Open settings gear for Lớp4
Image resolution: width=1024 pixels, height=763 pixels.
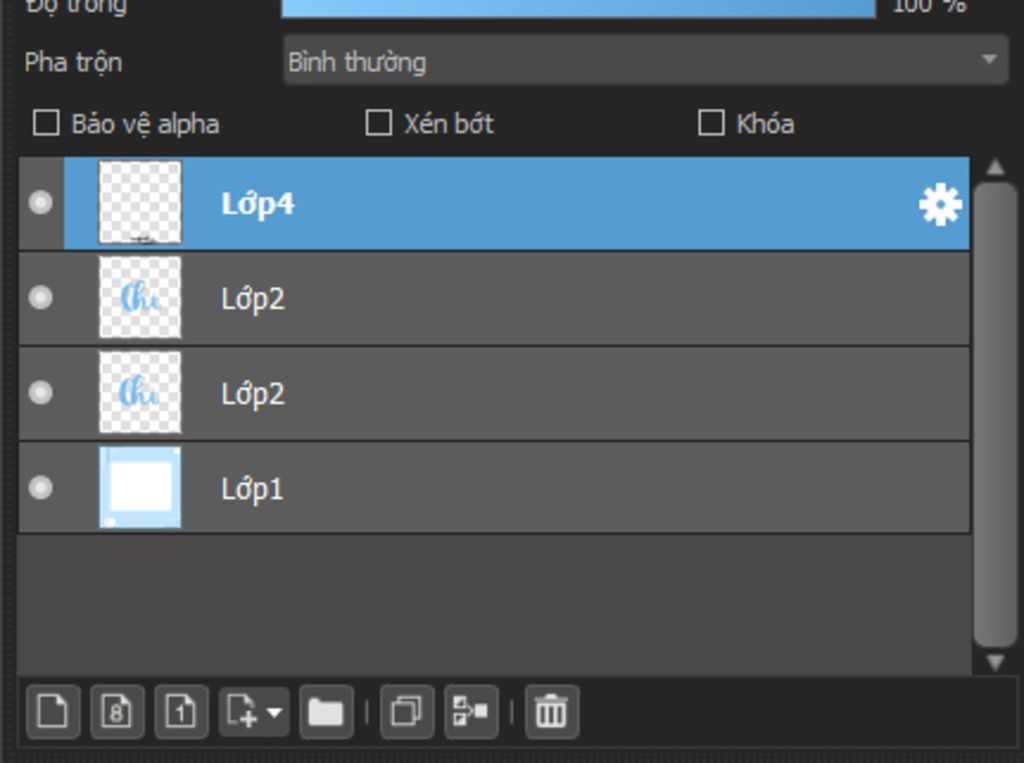[x=939, y=205]
